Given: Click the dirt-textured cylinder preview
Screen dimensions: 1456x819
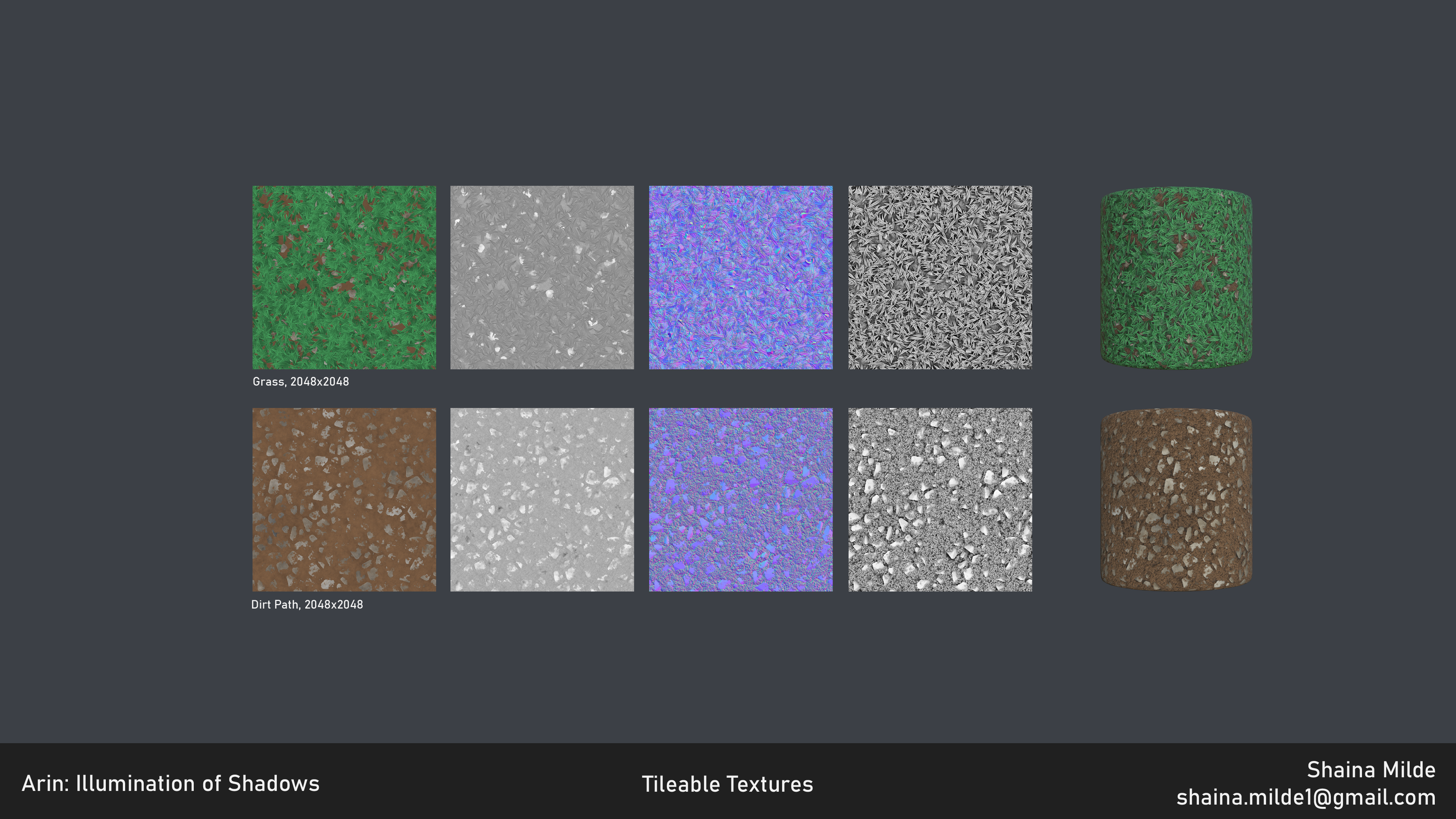Looking at the screenshot, I should coord(1176,500).
